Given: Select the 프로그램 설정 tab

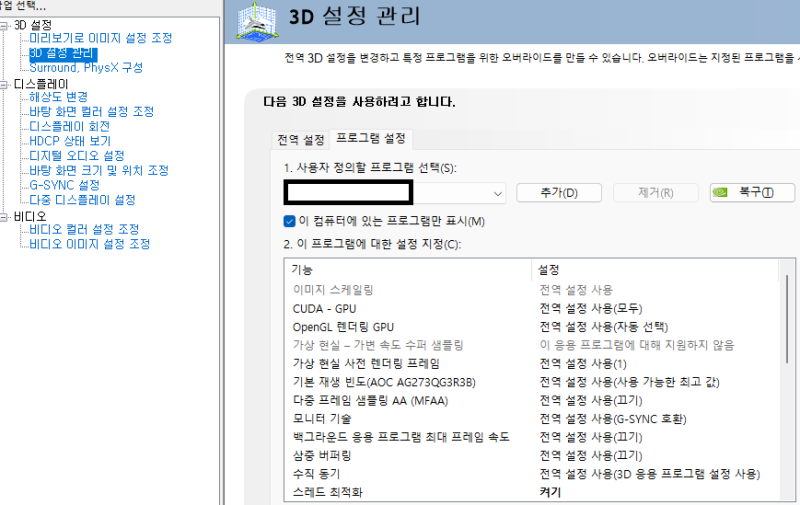Looking at the screenshot, I should click(x=371, y=139).
